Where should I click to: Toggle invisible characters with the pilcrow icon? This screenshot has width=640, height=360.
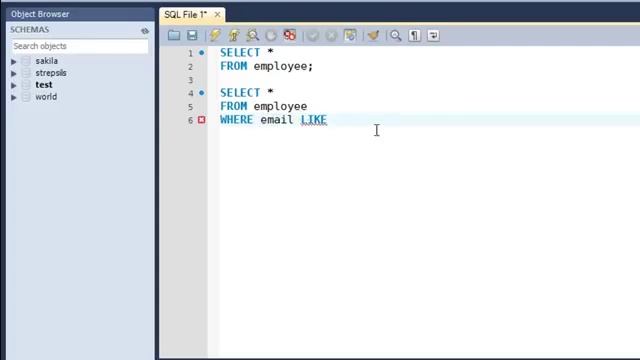click(414, 36)
